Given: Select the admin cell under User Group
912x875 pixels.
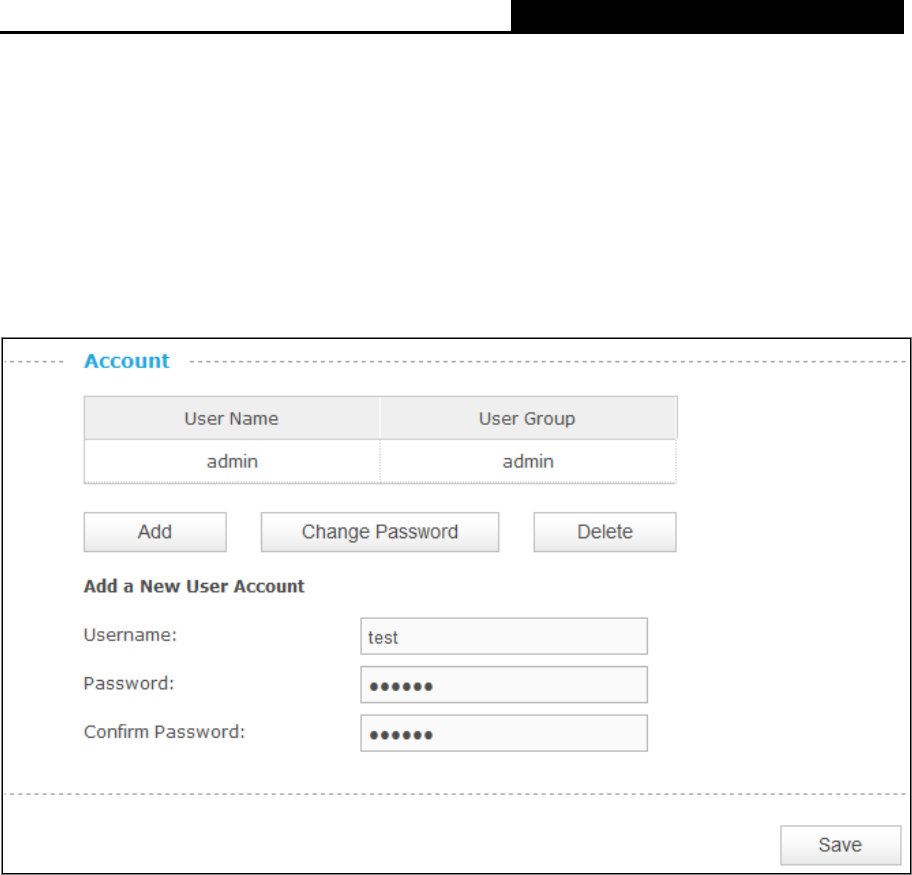Looking at the screenshot, I should tap(528, 461).
